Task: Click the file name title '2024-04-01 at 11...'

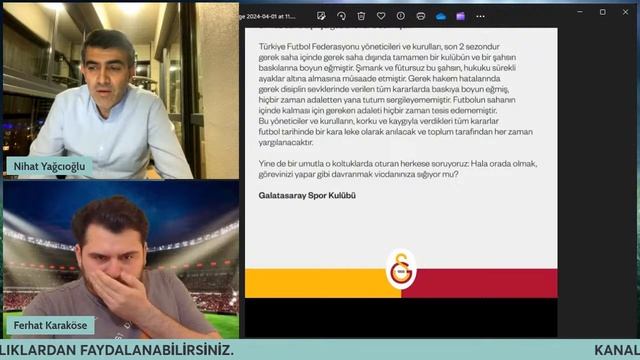Action: [268, 16]
